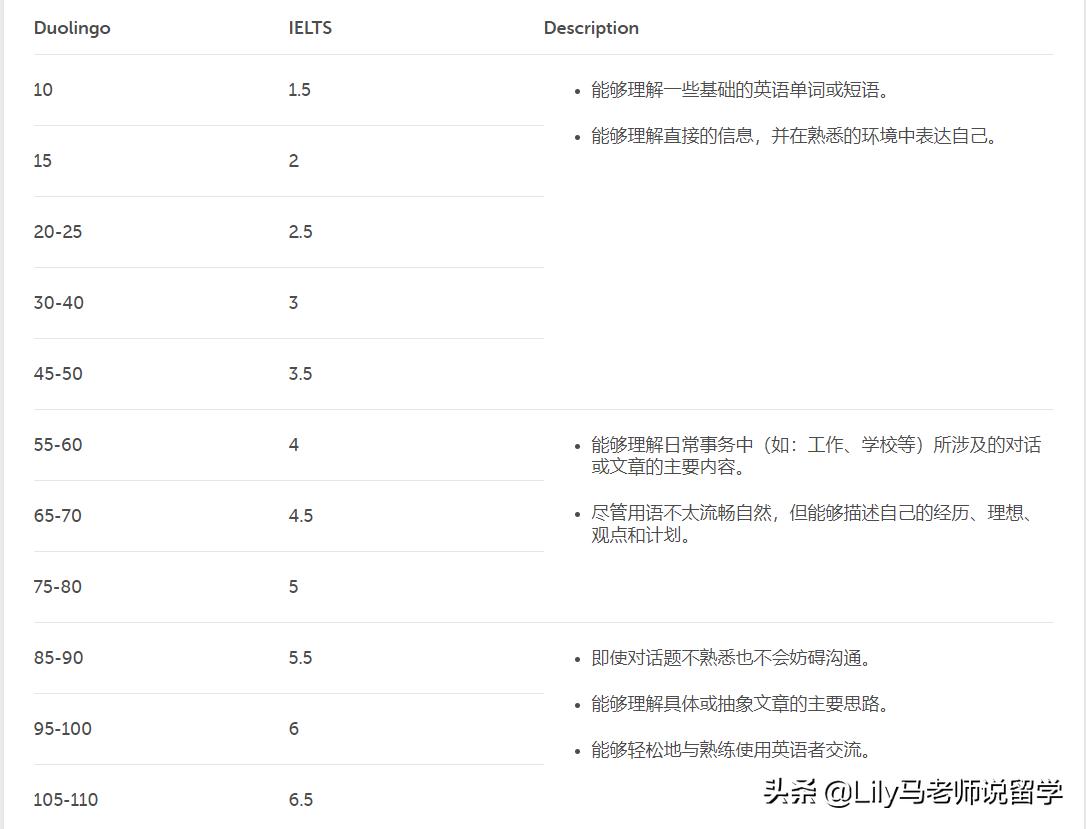Image resolution: width=1086 pixels, height=829 pixels.
Task: Click the Description column header
Action: (x=591, y=28)
